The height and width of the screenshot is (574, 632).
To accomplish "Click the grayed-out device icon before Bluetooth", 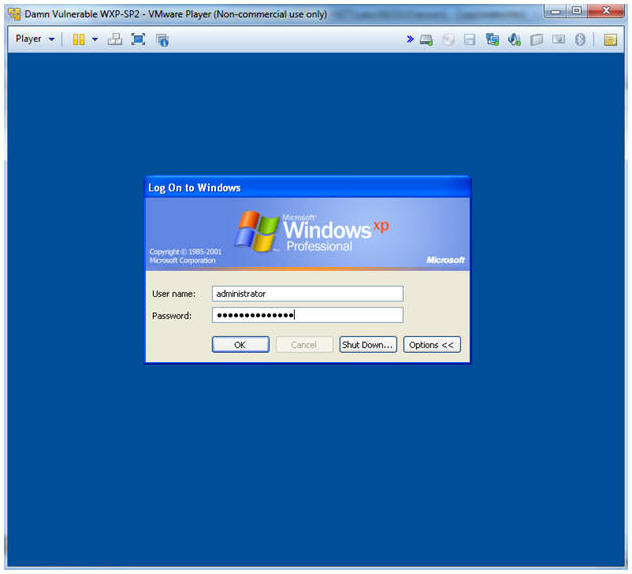I will (x=559, y=40).
